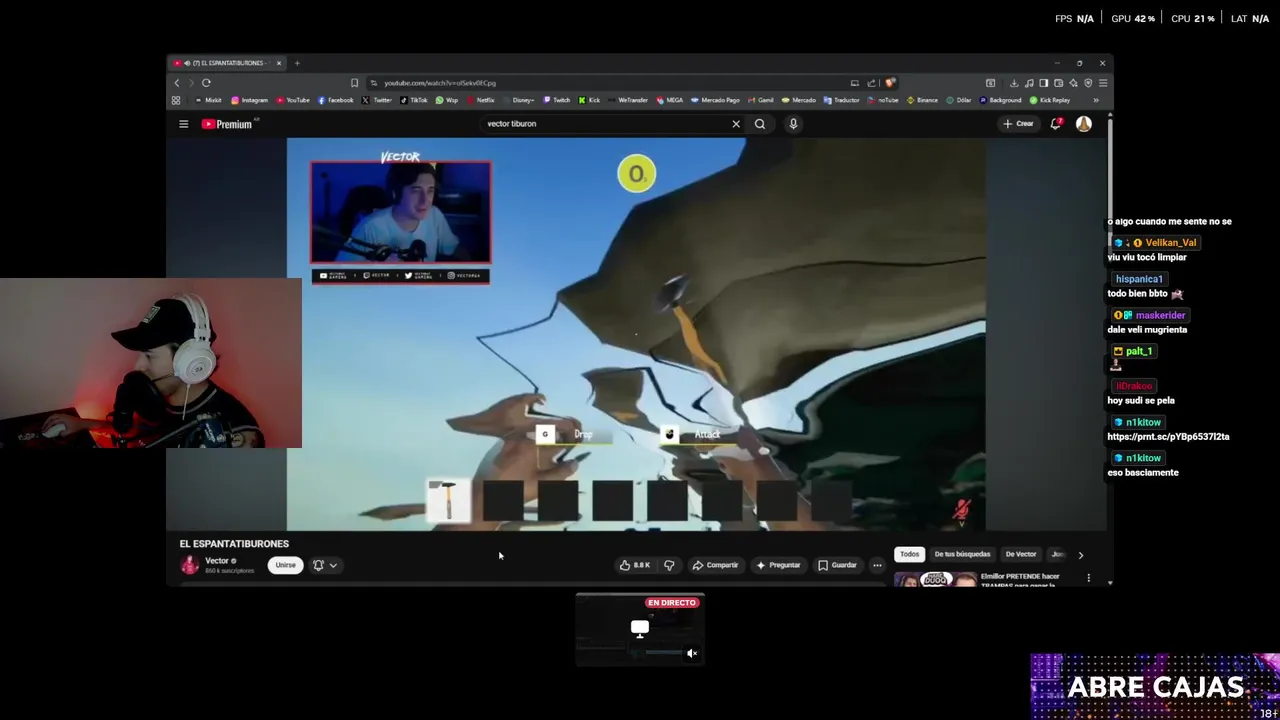Click the Preguntar button
Screen dimensions: 1280x720
pos(778,565)
